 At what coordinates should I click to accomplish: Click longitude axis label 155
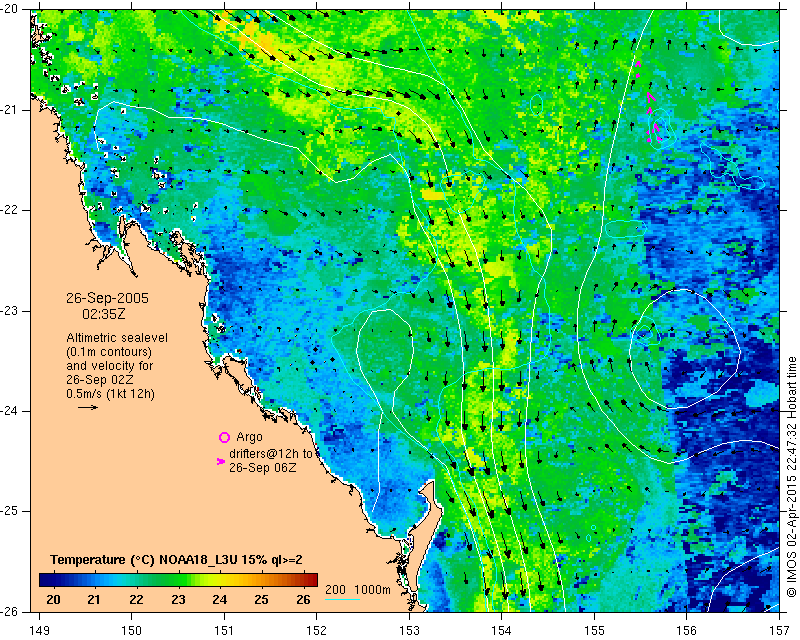pyautogui.click(x=594, y=631)
